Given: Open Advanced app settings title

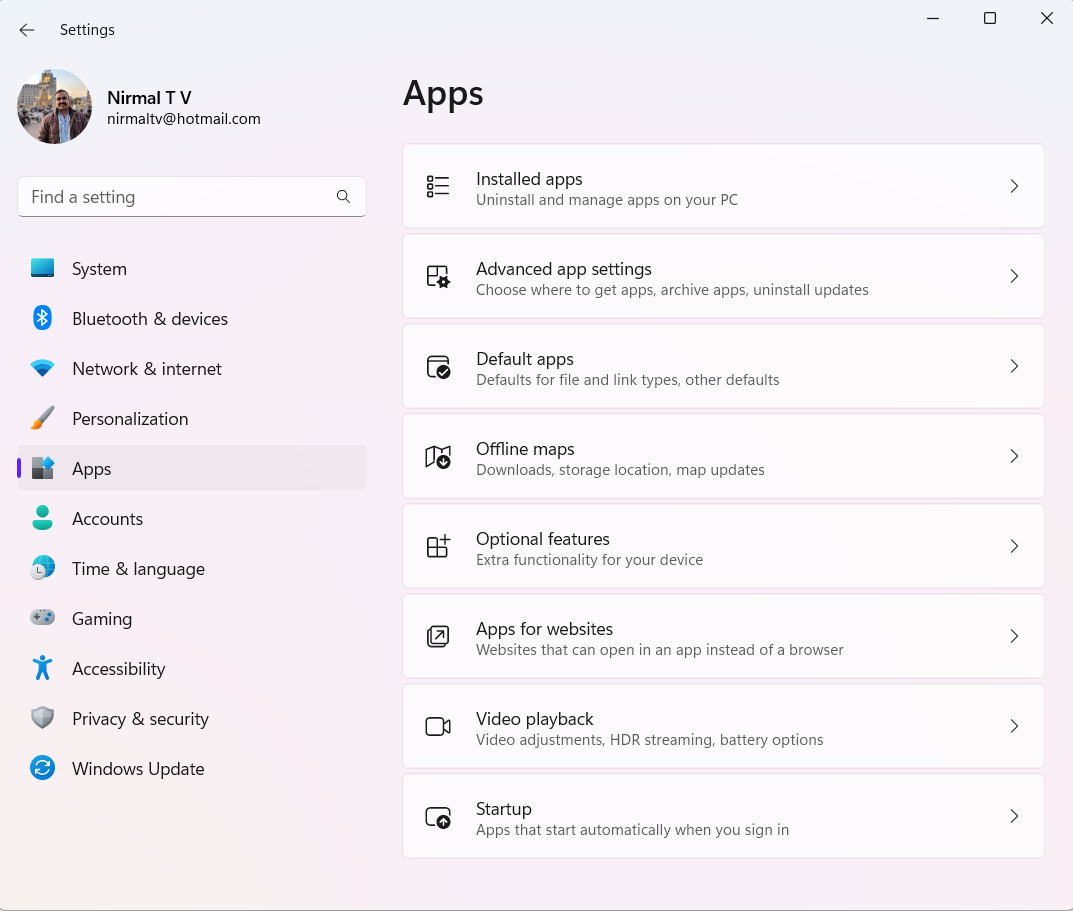Looking at the screenshot, I should coord(564,269).
